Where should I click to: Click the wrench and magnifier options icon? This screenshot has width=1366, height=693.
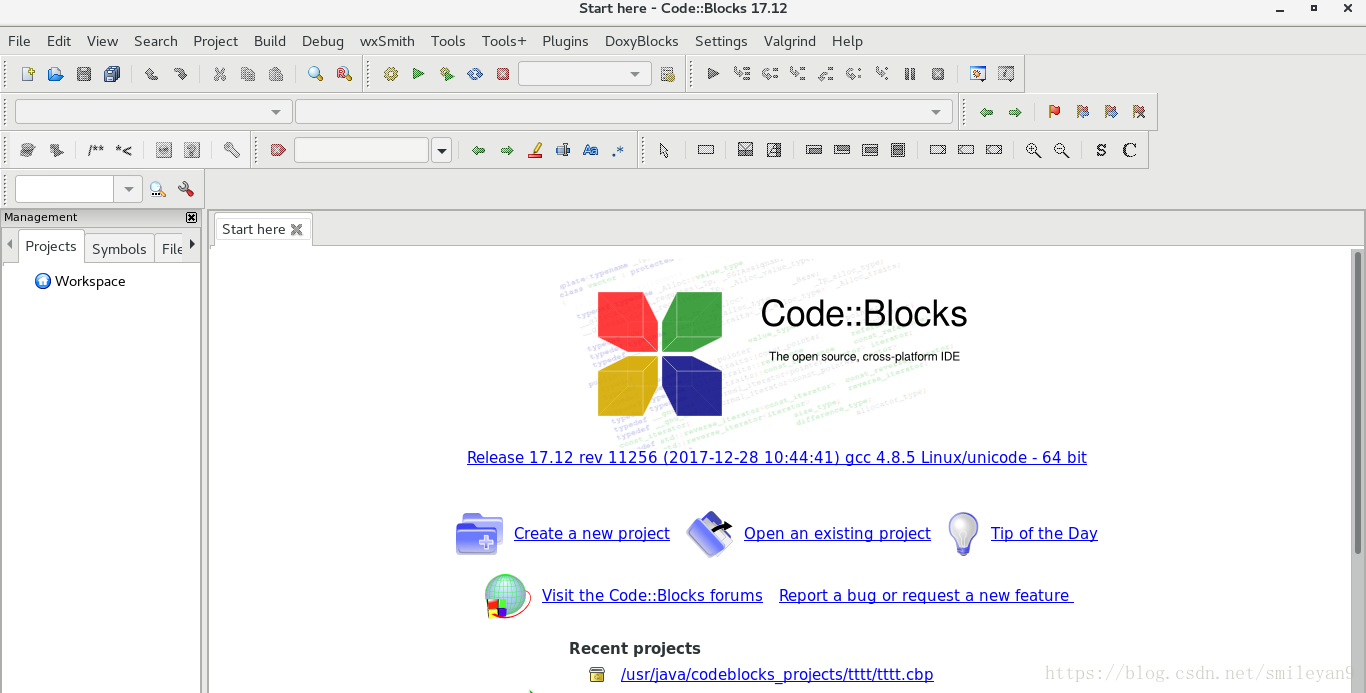(186, 189)
